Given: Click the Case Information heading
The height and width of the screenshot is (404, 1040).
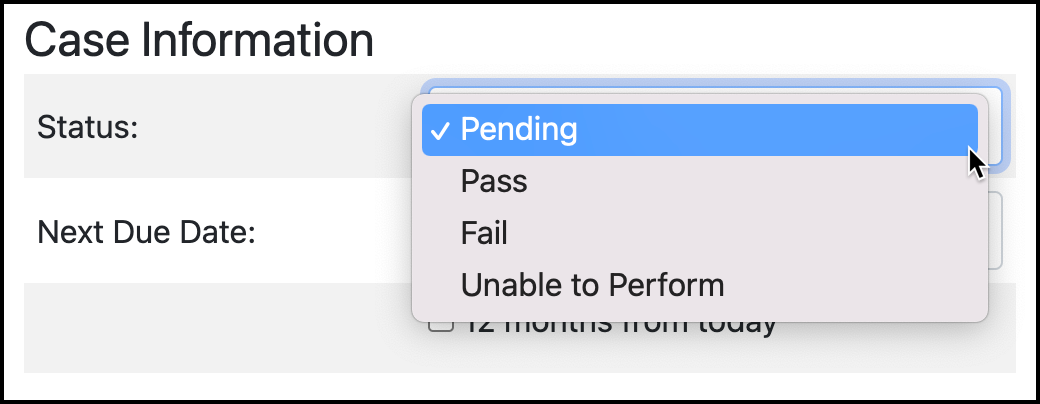Looking at the screenshot, I should (x=198, y=40).
